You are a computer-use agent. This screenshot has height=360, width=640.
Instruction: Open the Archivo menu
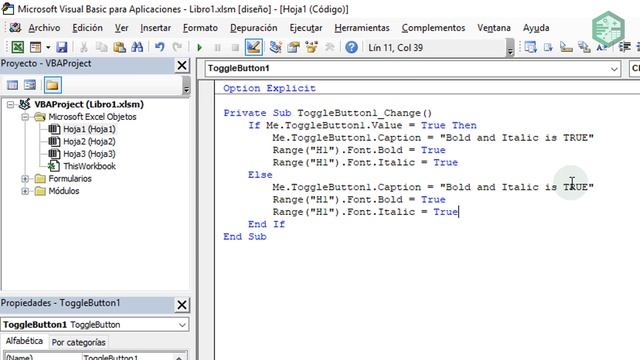point(44,28)
